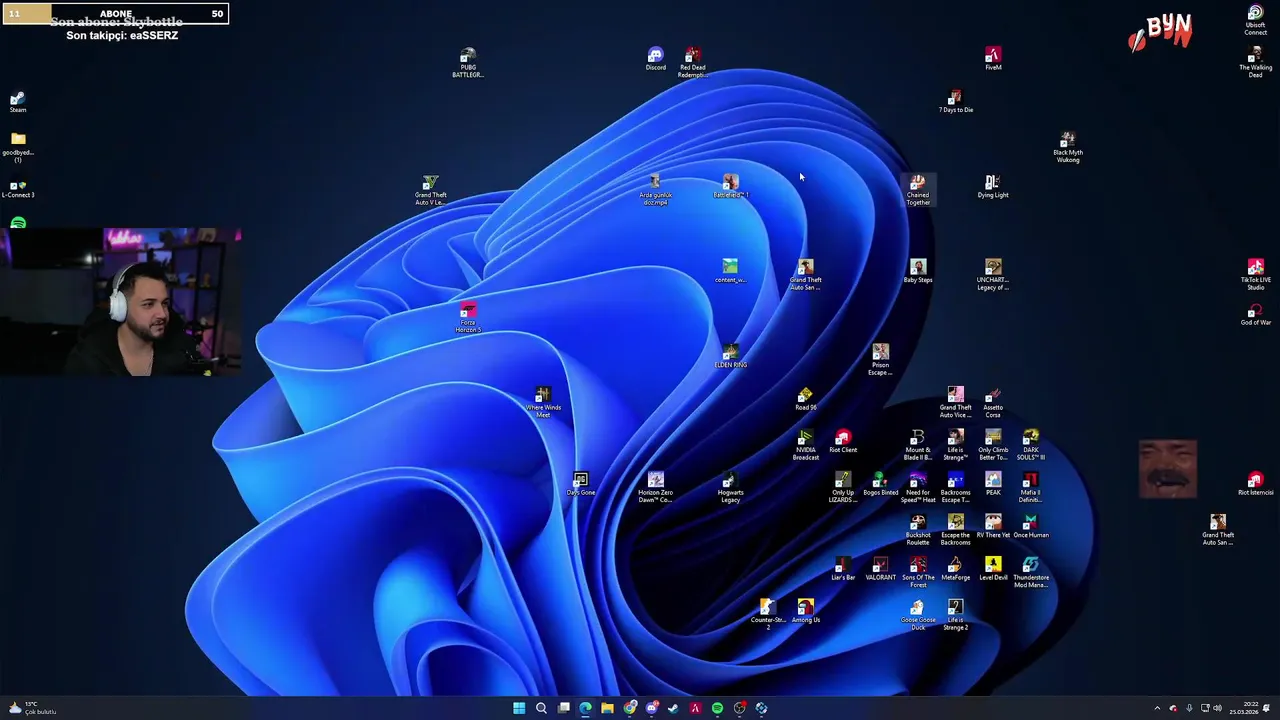Screen dimensions: 1280x720
Task: Open File Explorer from the taskbar
Action: 607,708
